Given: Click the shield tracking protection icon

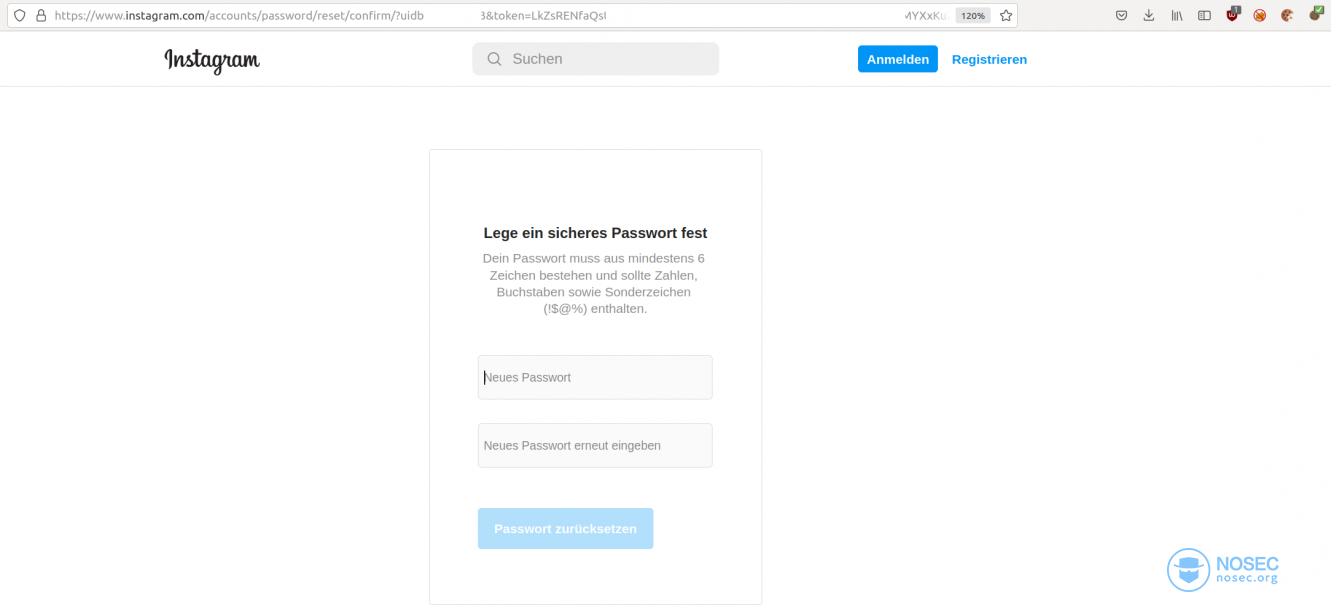Looking at the screenshot, I should coord(19,15).
